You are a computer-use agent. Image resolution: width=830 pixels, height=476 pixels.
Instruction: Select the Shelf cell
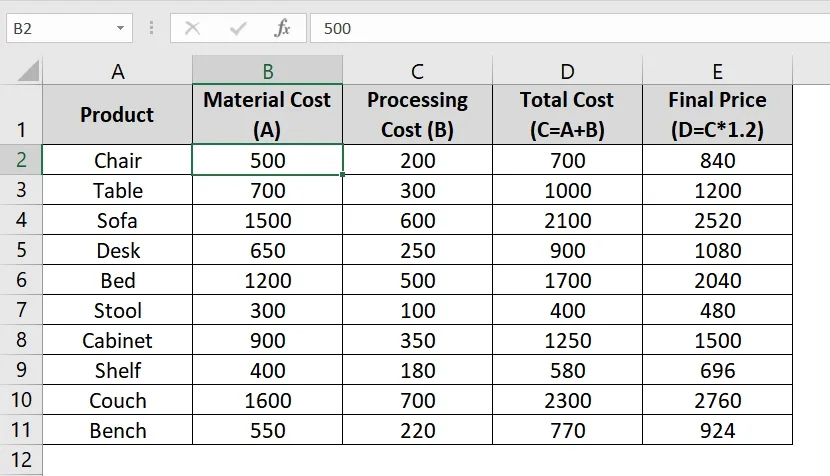[x=118, y=370]
